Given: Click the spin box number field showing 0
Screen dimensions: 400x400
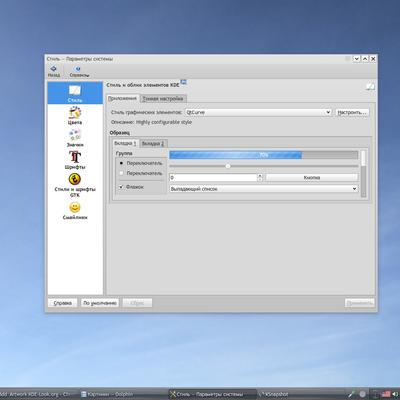Looking at the screenshot, I should click(213, 178).
